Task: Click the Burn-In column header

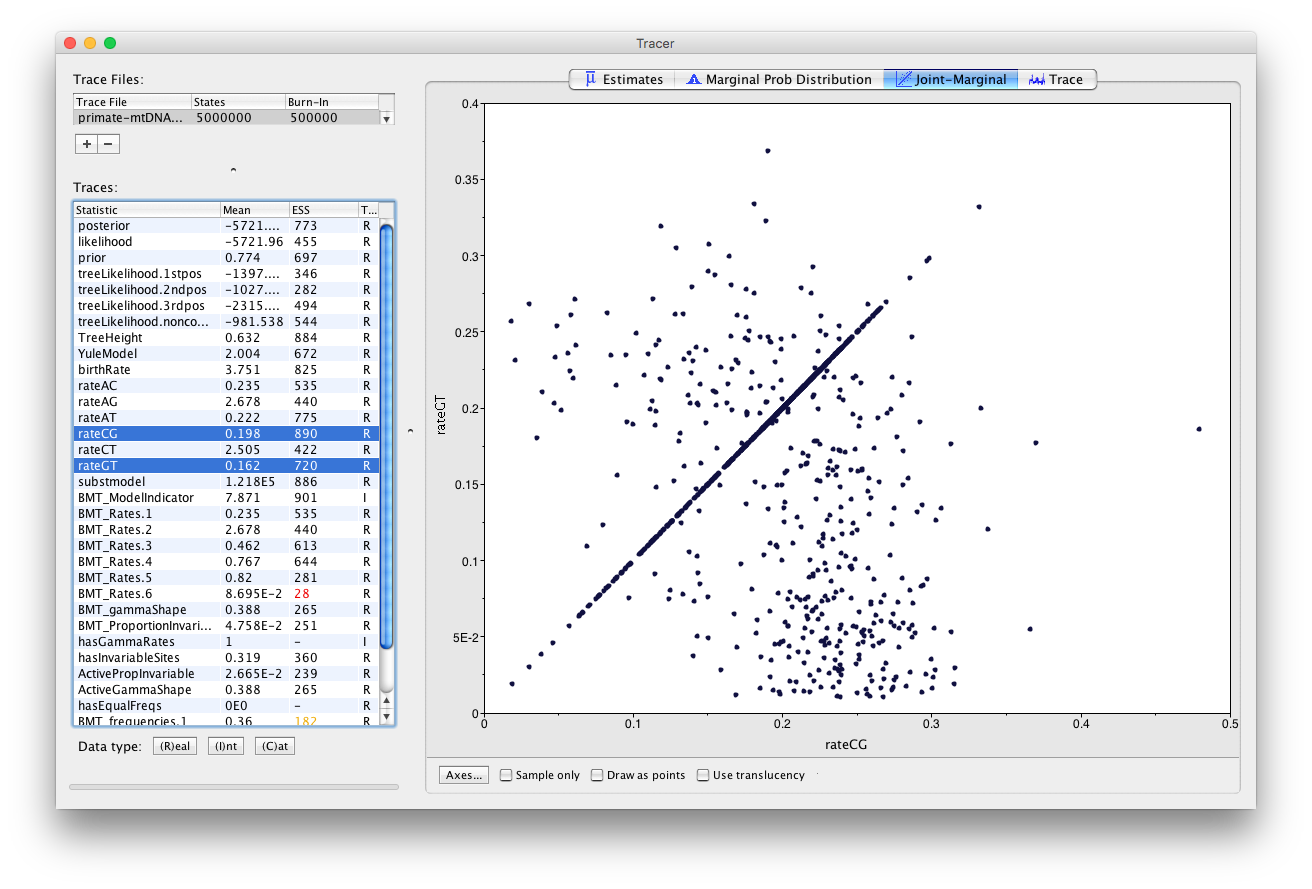Action: [x=332, y=102]
